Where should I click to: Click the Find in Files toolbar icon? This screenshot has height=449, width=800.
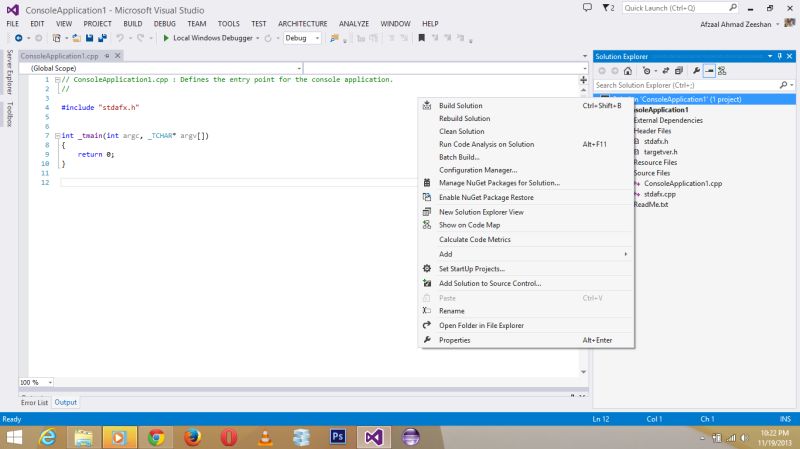pos(334,38)
